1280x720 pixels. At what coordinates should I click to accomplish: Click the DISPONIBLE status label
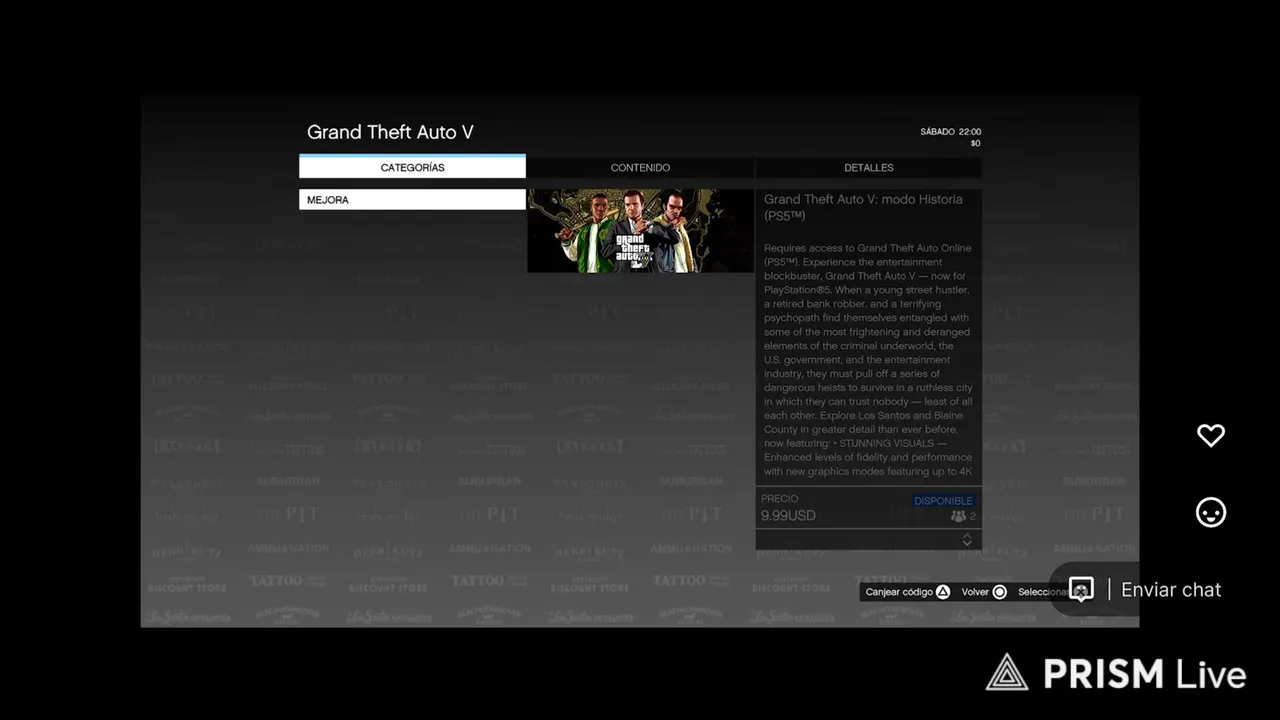coord(943,501)
